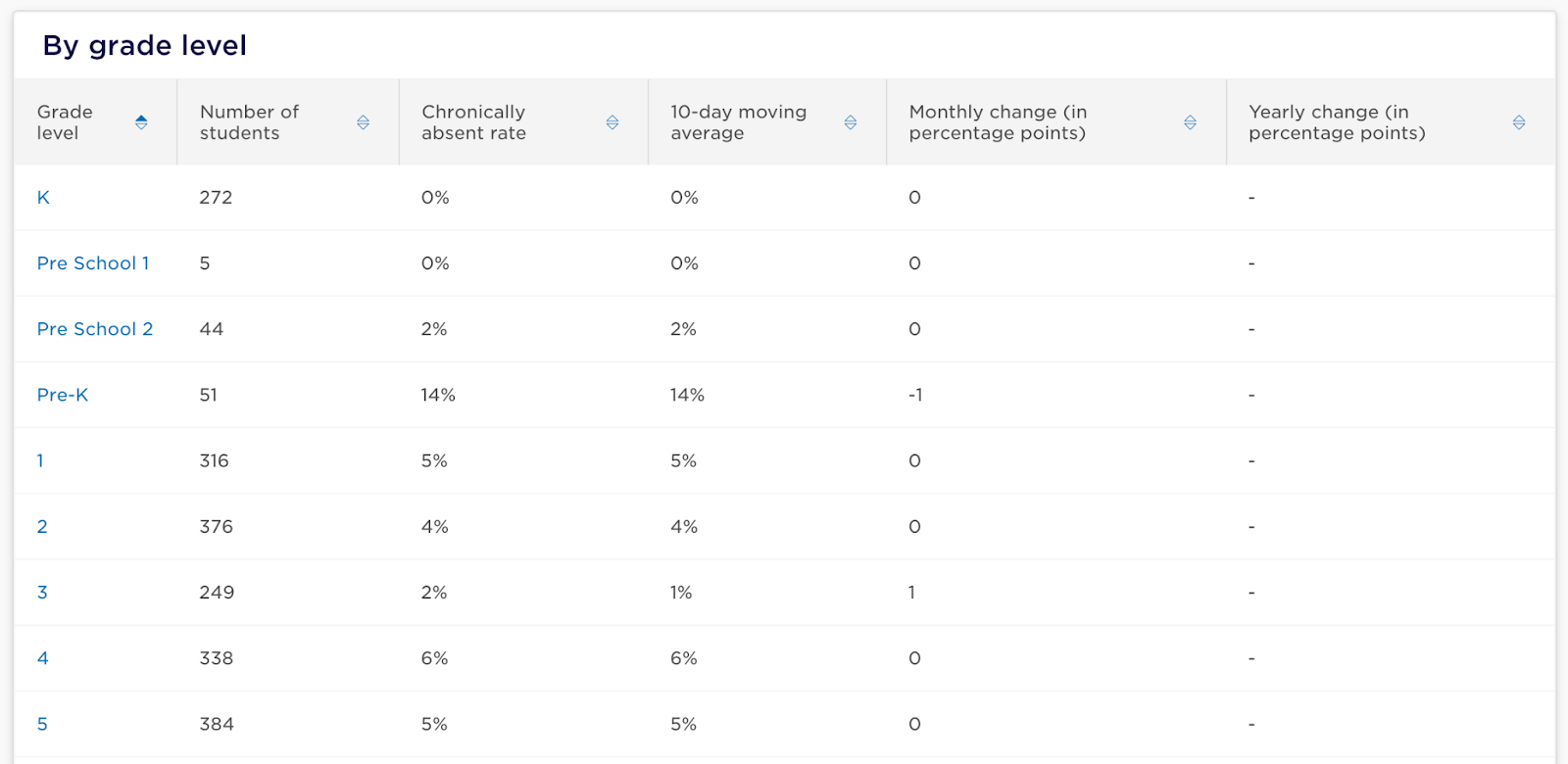Image resolution: width=1568 pixels, height=764 pixels.
Task: Click the Grade level column header
Action: coord(95,122)
